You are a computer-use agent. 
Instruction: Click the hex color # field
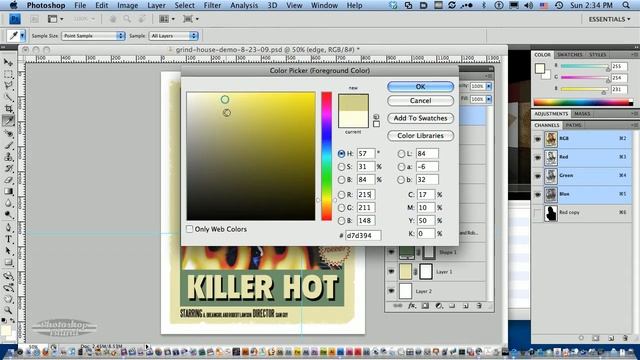coord(363,236)
